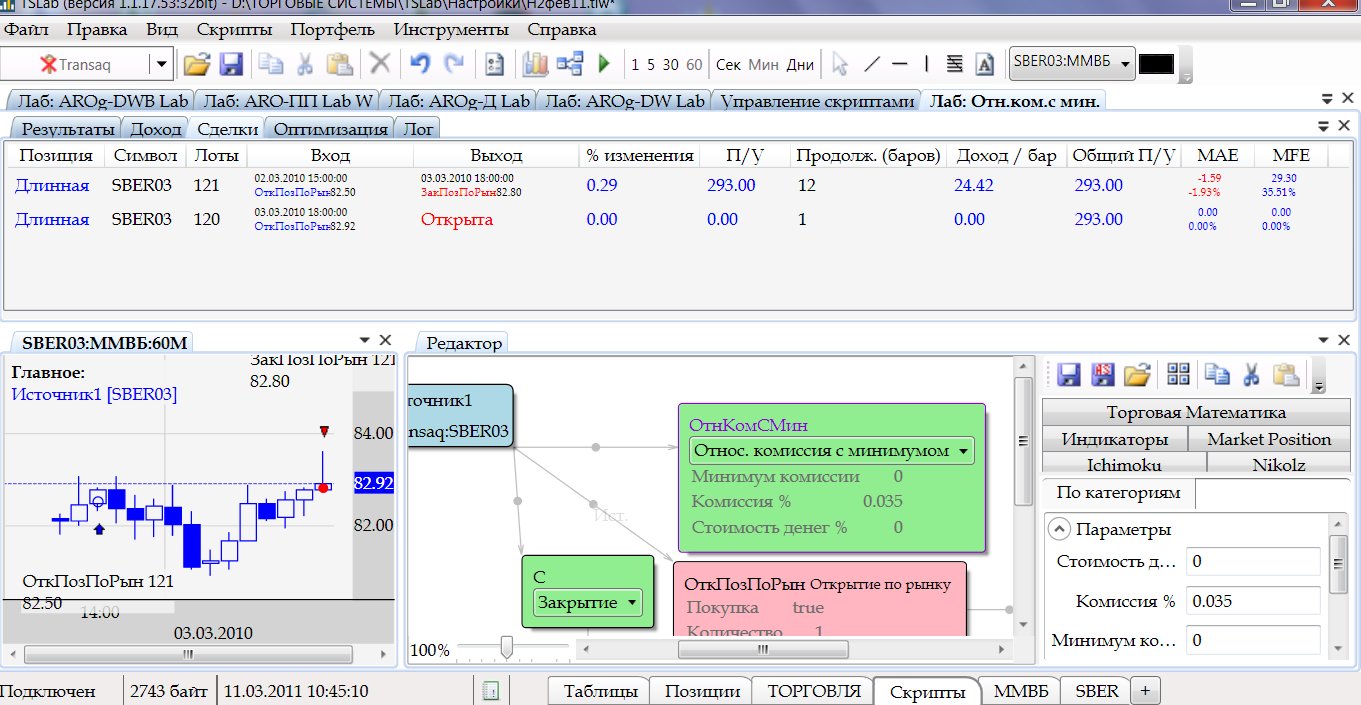
Task: Click the scissors icon in editor toolbar
Action: coord(1250,375)
